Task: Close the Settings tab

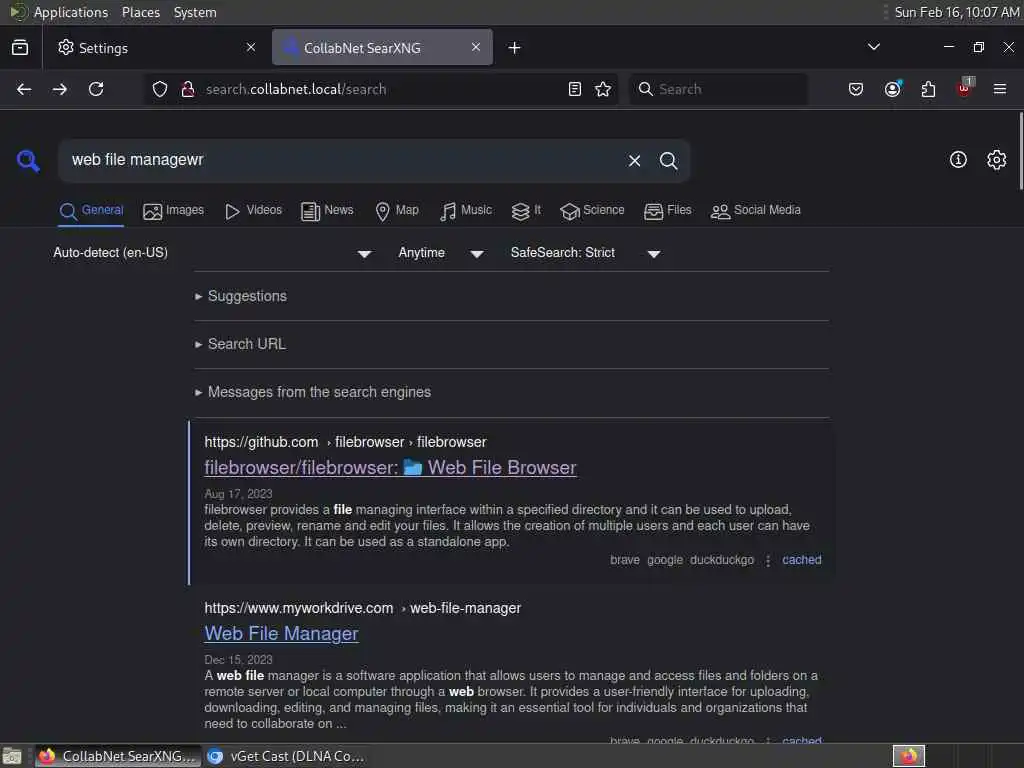Action: tap(251, 48)
